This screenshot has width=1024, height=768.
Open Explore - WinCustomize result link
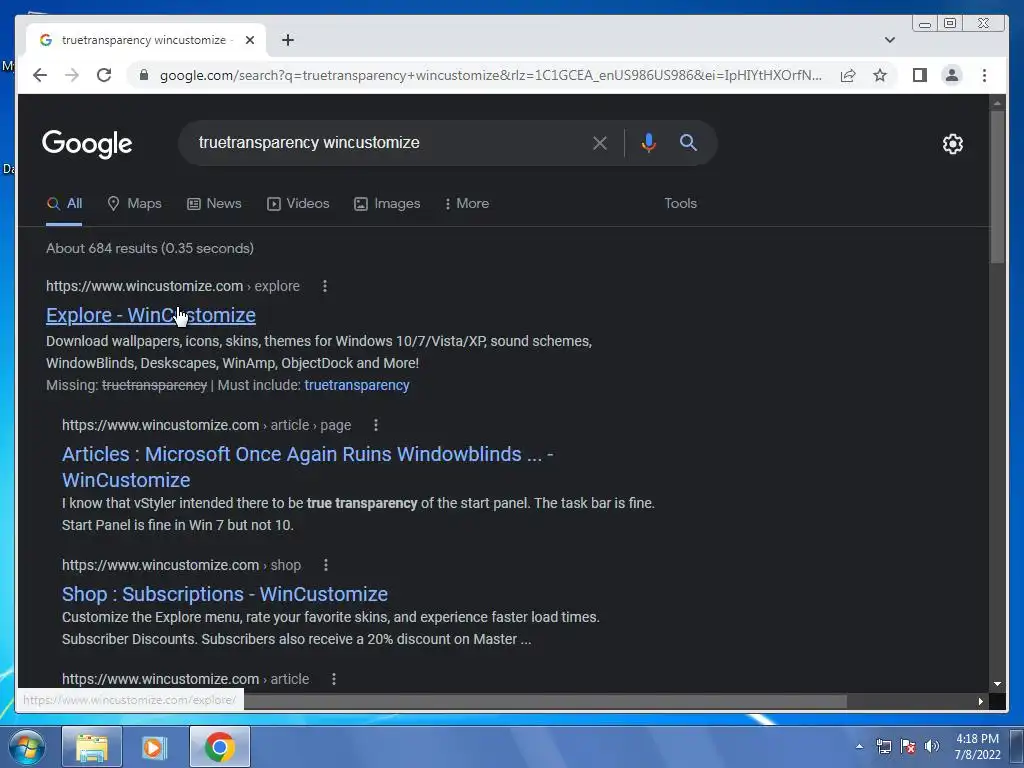151,315
